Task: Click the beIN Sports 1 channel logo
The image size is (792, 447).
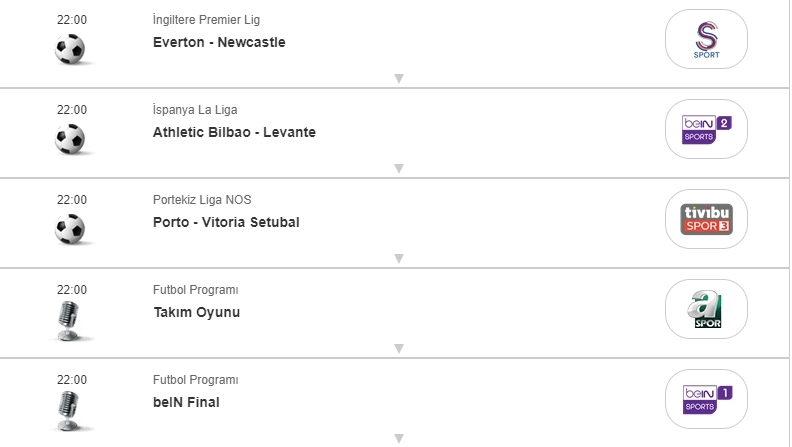Action: 706,399
